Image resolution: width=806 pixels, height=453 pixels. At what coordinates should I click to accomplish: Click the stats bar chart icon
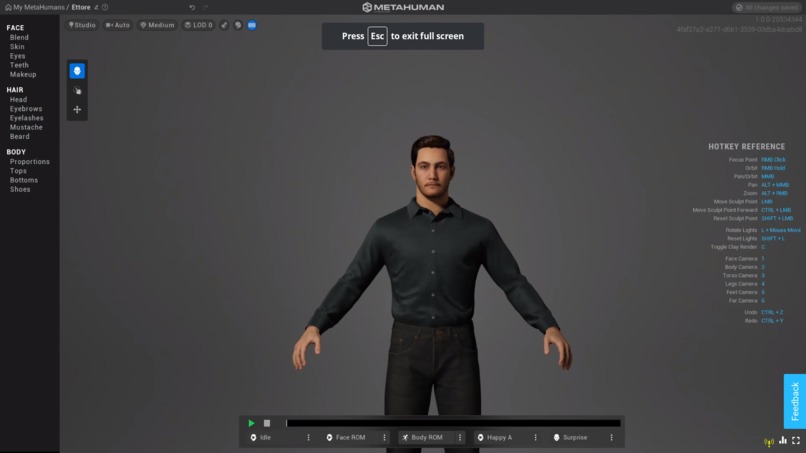point(783,441)
